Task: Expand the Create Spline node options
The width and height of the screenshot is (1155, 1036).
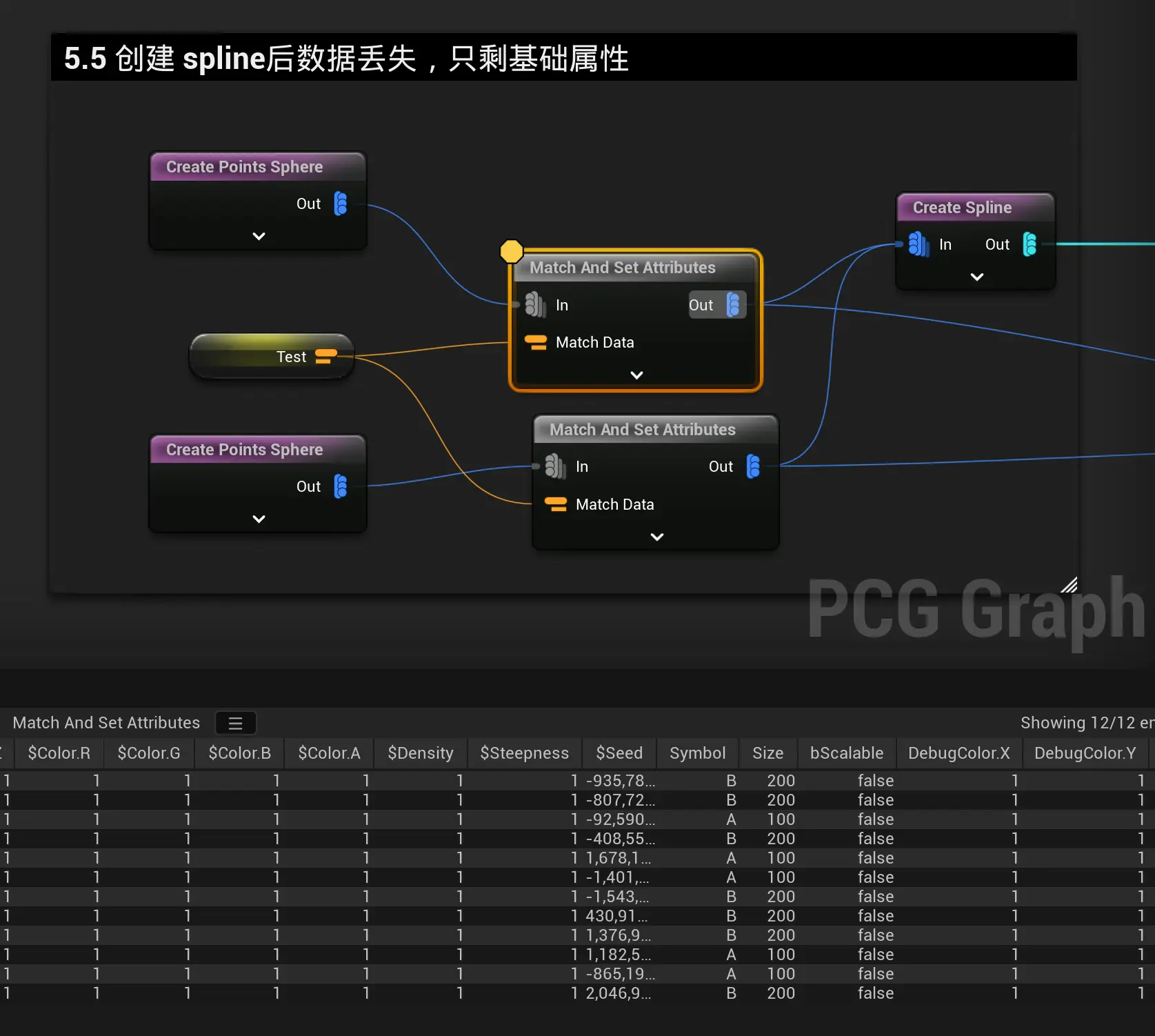Action: (x=976, y=277)
